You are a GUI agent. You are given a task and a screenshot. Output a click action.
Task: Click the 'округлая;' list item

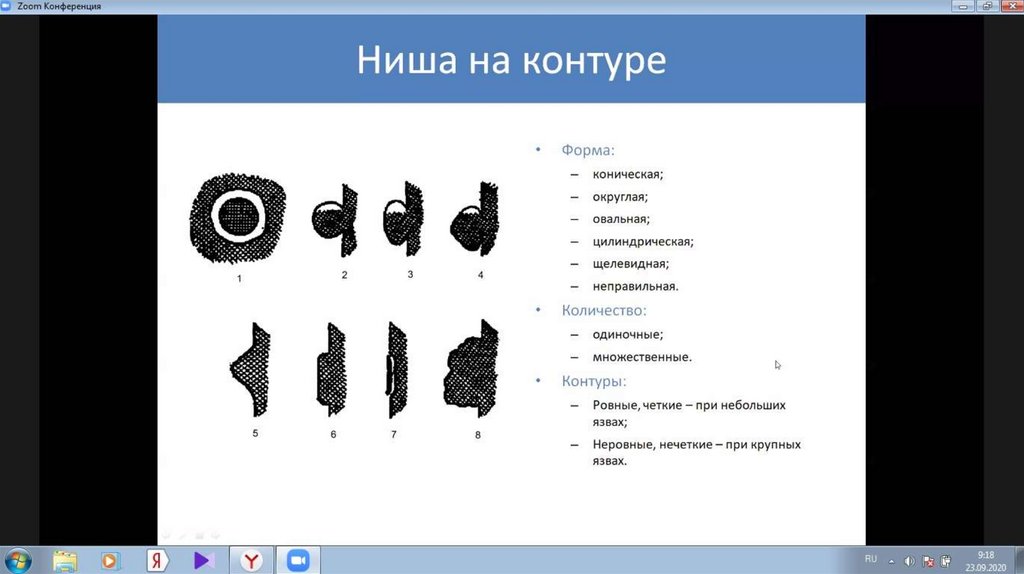pos(620,197)
